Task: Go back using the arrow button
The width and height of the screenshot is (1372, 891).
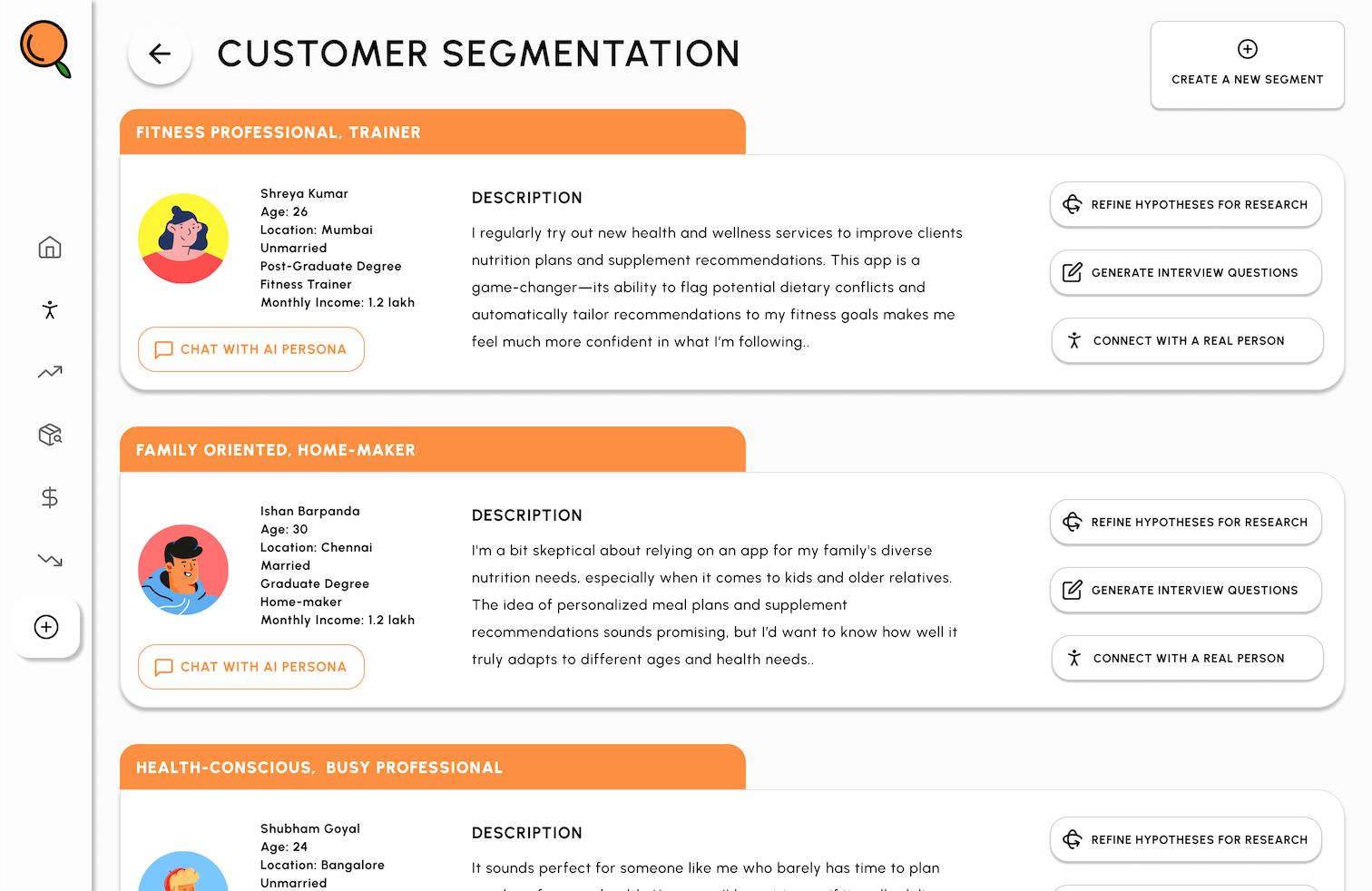Action: tap(160, 54)
